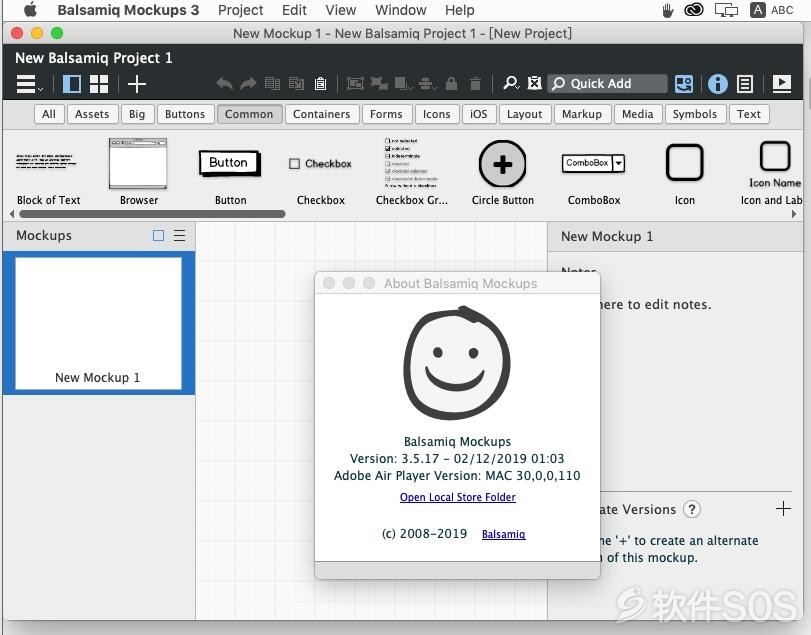Click the Ungroup controls icon

tap(379, 83)
